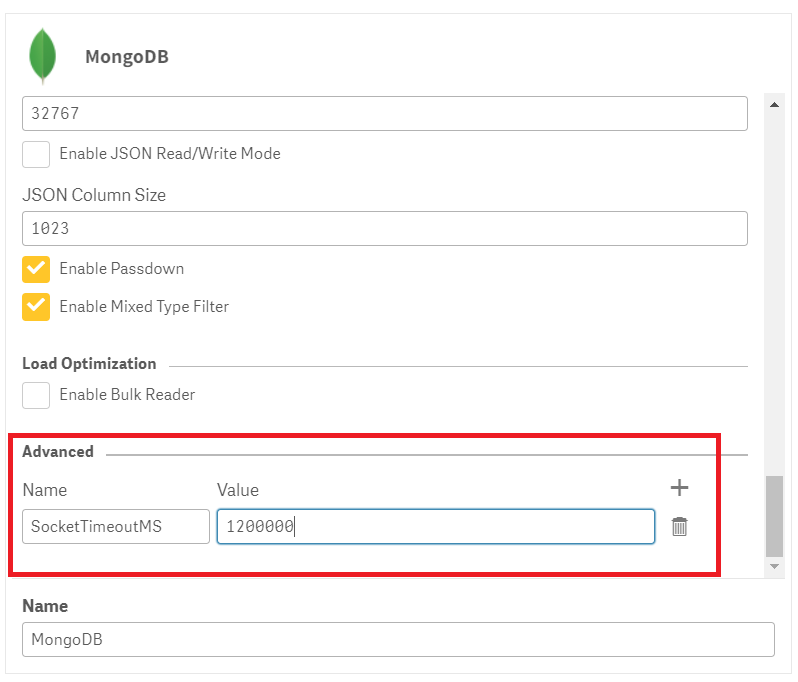798x682 pixels.
Task: Select the SocketTimeoutMS property name field
Action: 115,526
